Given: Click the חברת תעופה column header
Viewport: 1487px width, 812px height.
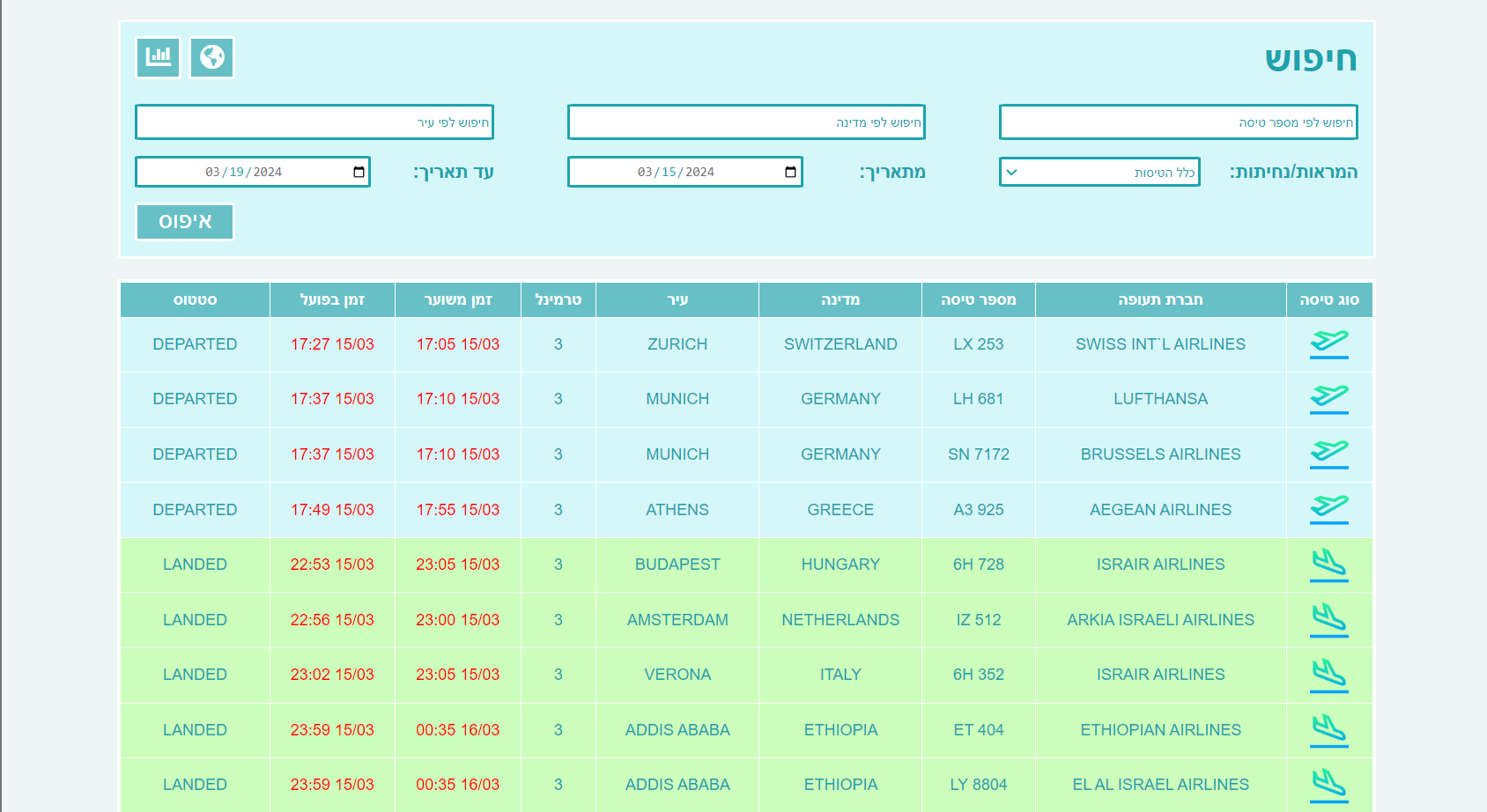Looking at the screenshot, I should tap(1160, 300).
